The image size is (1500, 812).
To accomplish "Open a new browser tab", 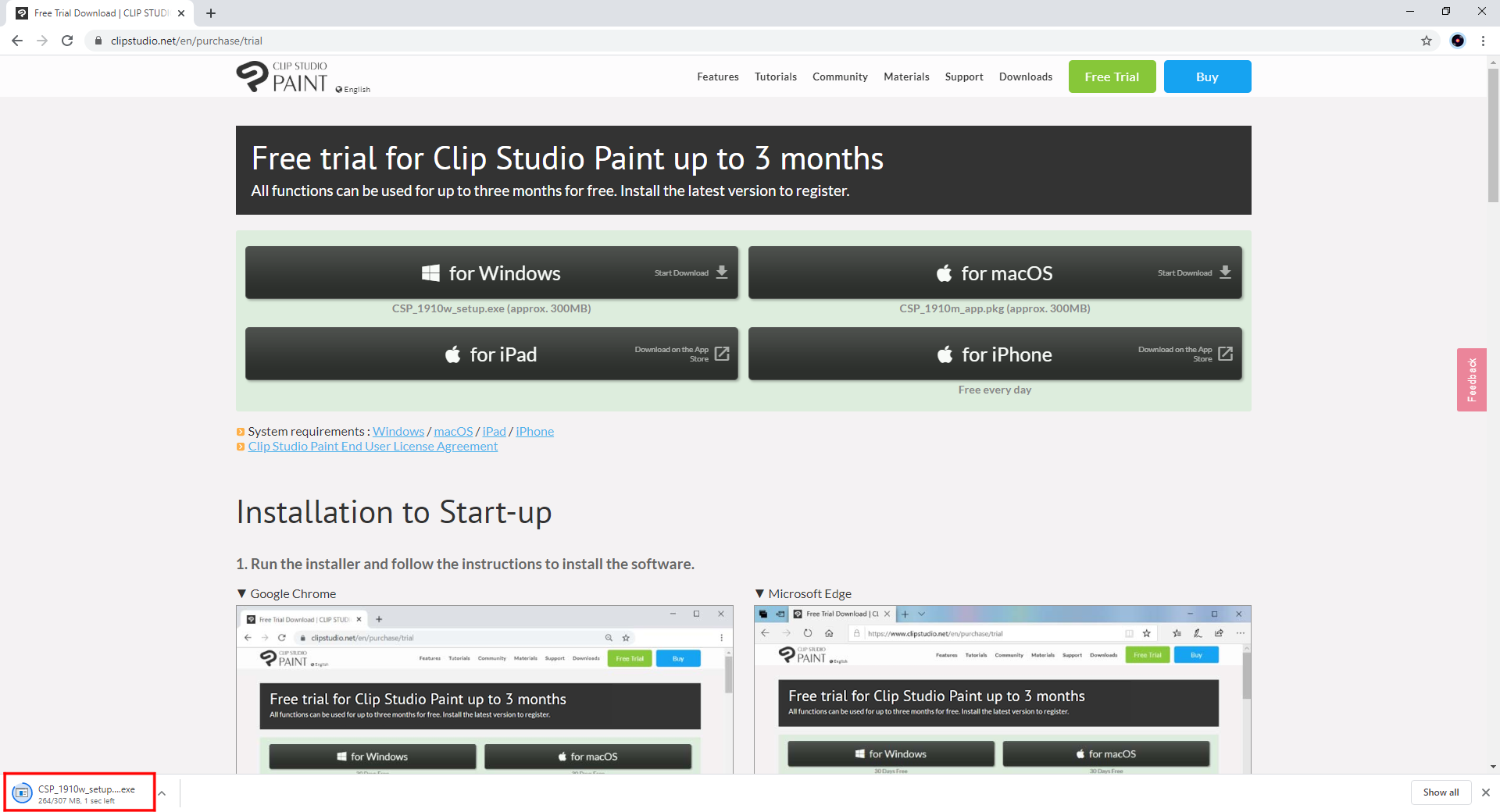I will (211, 13).
